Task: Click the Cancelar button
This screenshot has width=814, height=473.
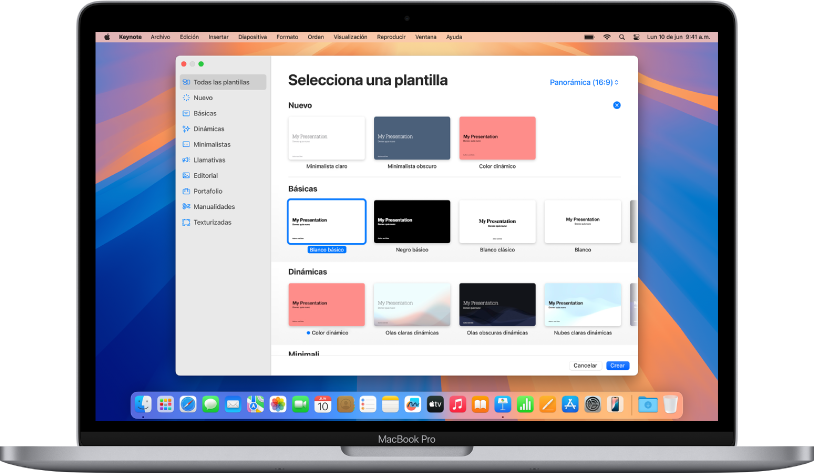Action: point(585,366)
